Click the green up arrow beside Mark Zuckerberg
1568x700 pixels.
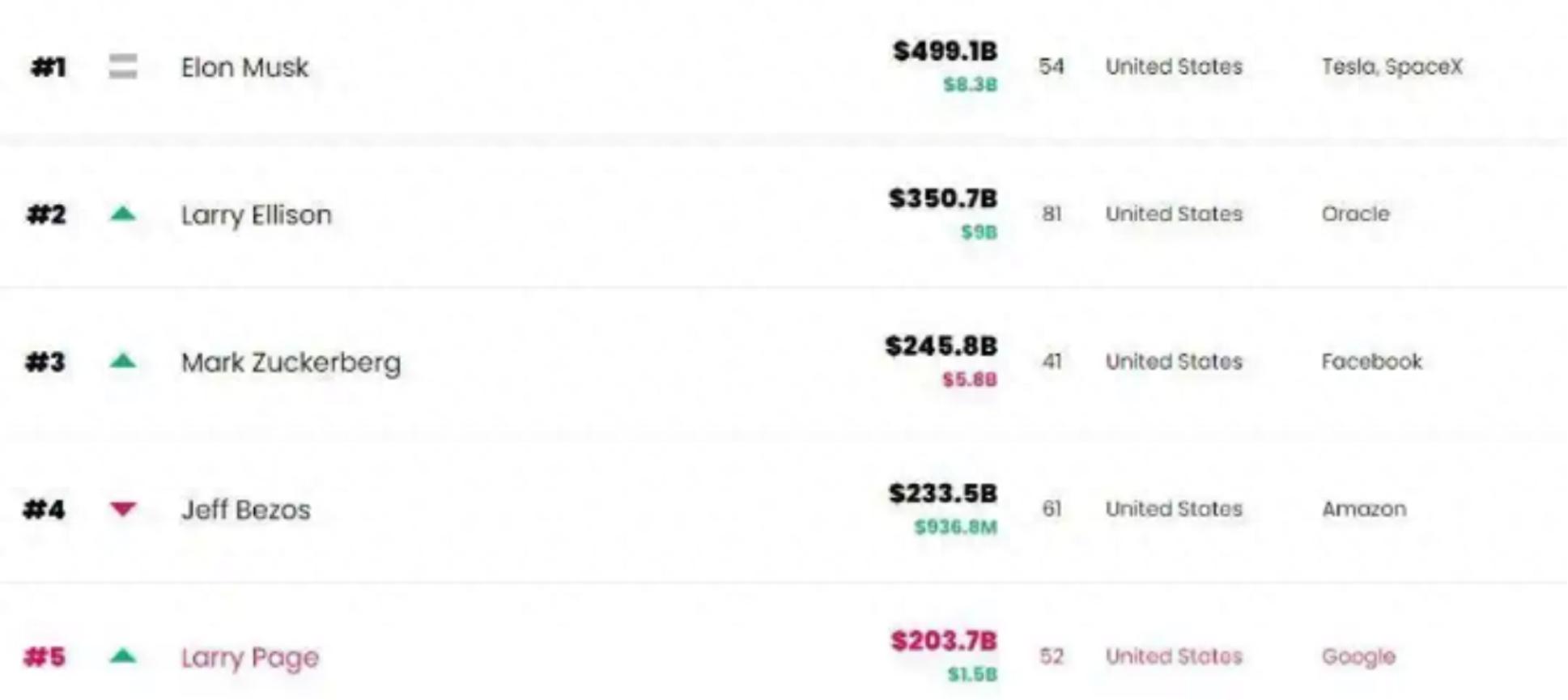(x=123, y=361)
